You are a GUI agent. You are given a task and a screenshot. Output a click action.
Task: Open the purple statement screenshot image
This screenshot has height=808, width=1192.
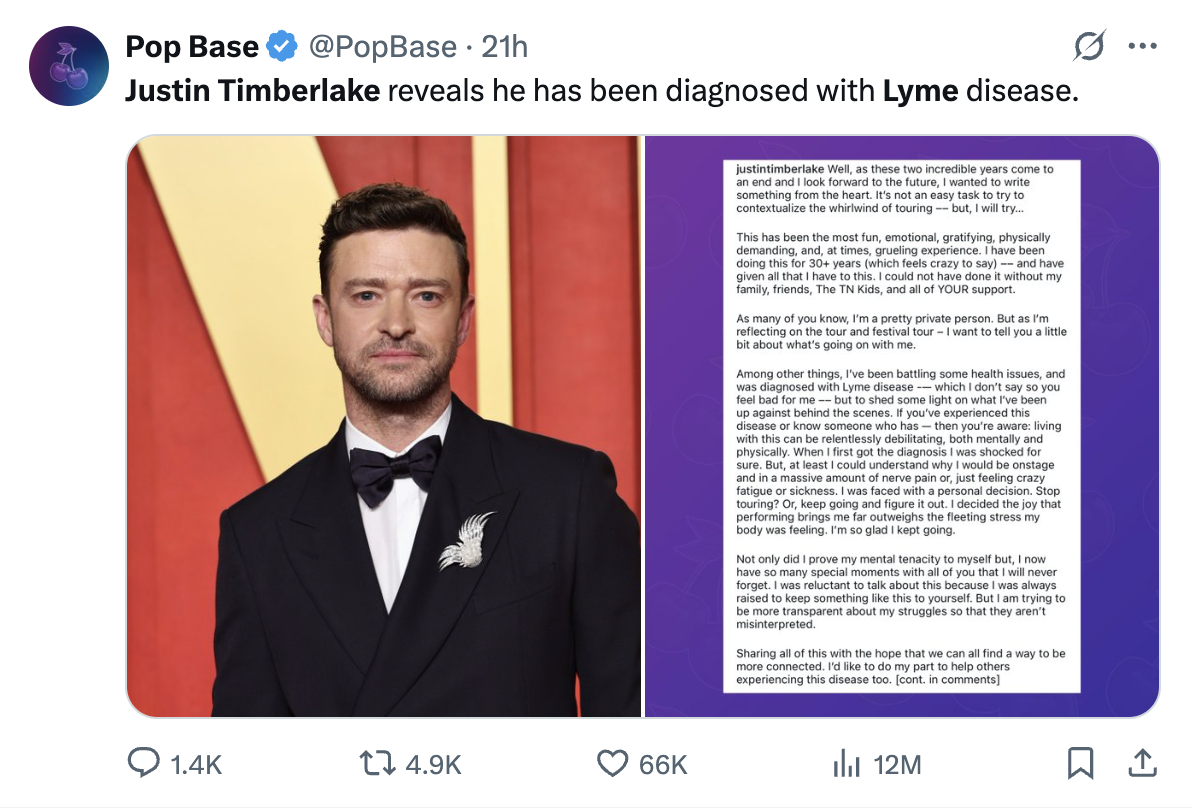pos(902,426)
